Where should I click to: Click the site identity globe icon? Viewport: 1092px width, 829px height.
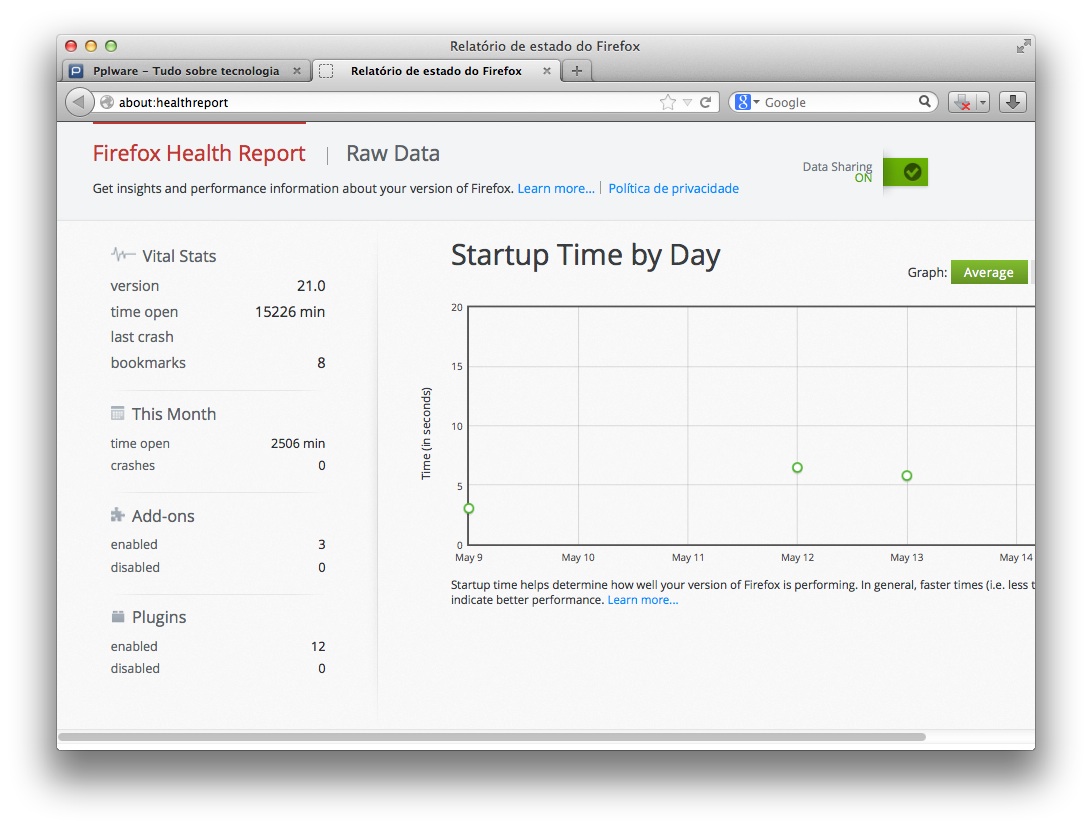click(107, 102)
